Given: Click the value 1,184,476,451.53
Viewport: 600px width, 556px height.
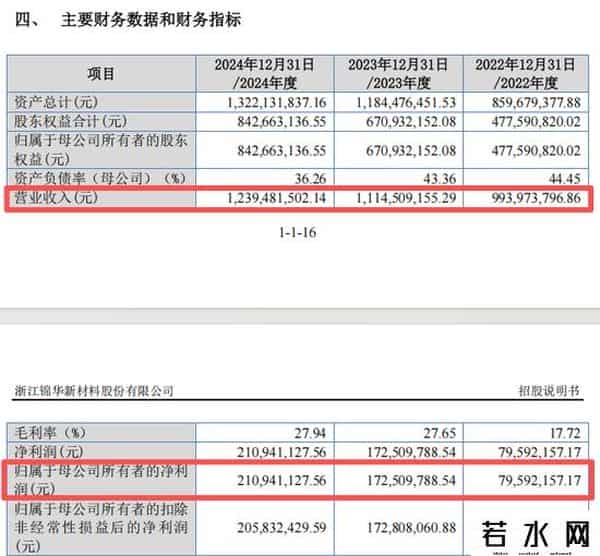Looking at the screenshot, I should pos(406,103).
